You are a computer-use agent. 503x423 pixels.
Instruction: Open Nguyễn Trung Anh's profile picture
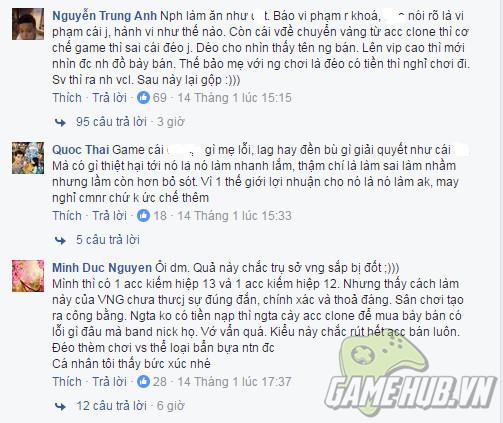pos(28,24)
